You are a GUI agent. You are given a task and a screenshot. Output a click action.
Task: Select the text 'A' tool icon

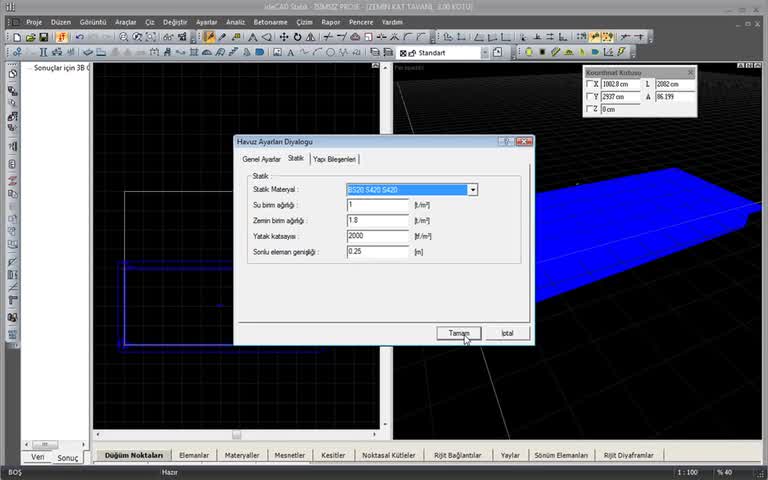pyautogui.click(x=291, y=52)
